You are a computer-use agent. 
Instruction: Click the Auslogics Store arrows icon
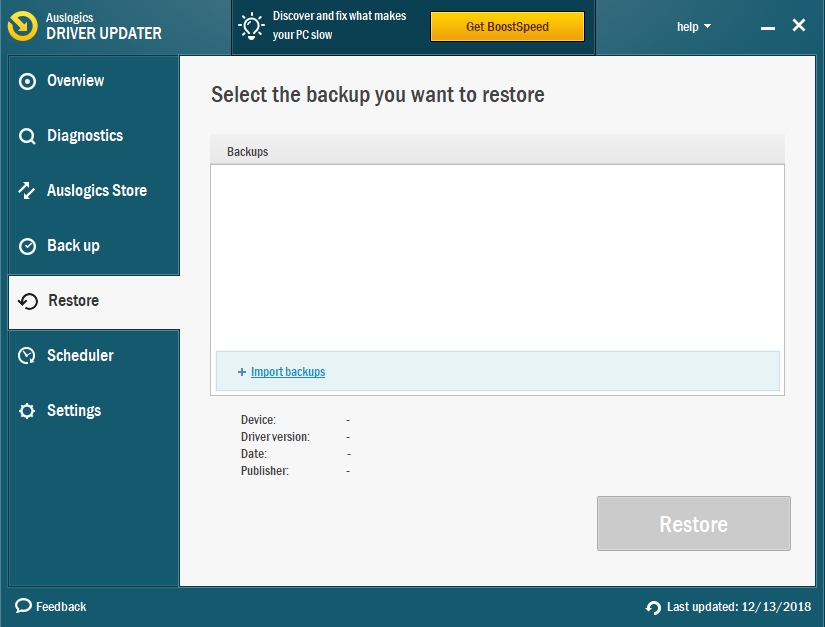[28, 191]
